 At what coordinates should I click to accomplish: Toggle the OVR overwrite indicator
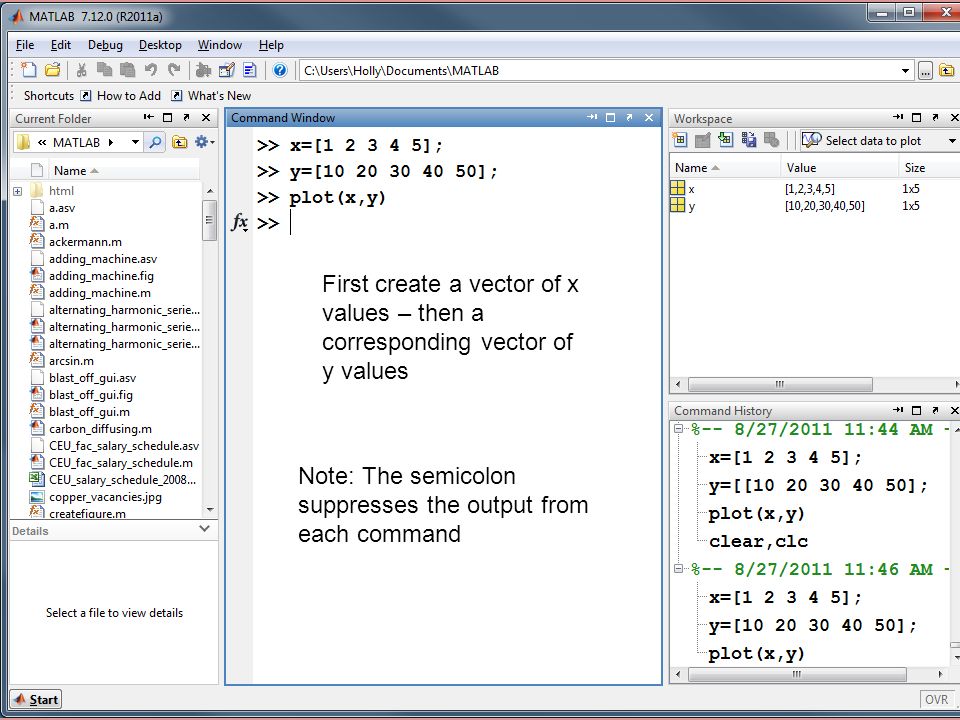click(937, 700)
